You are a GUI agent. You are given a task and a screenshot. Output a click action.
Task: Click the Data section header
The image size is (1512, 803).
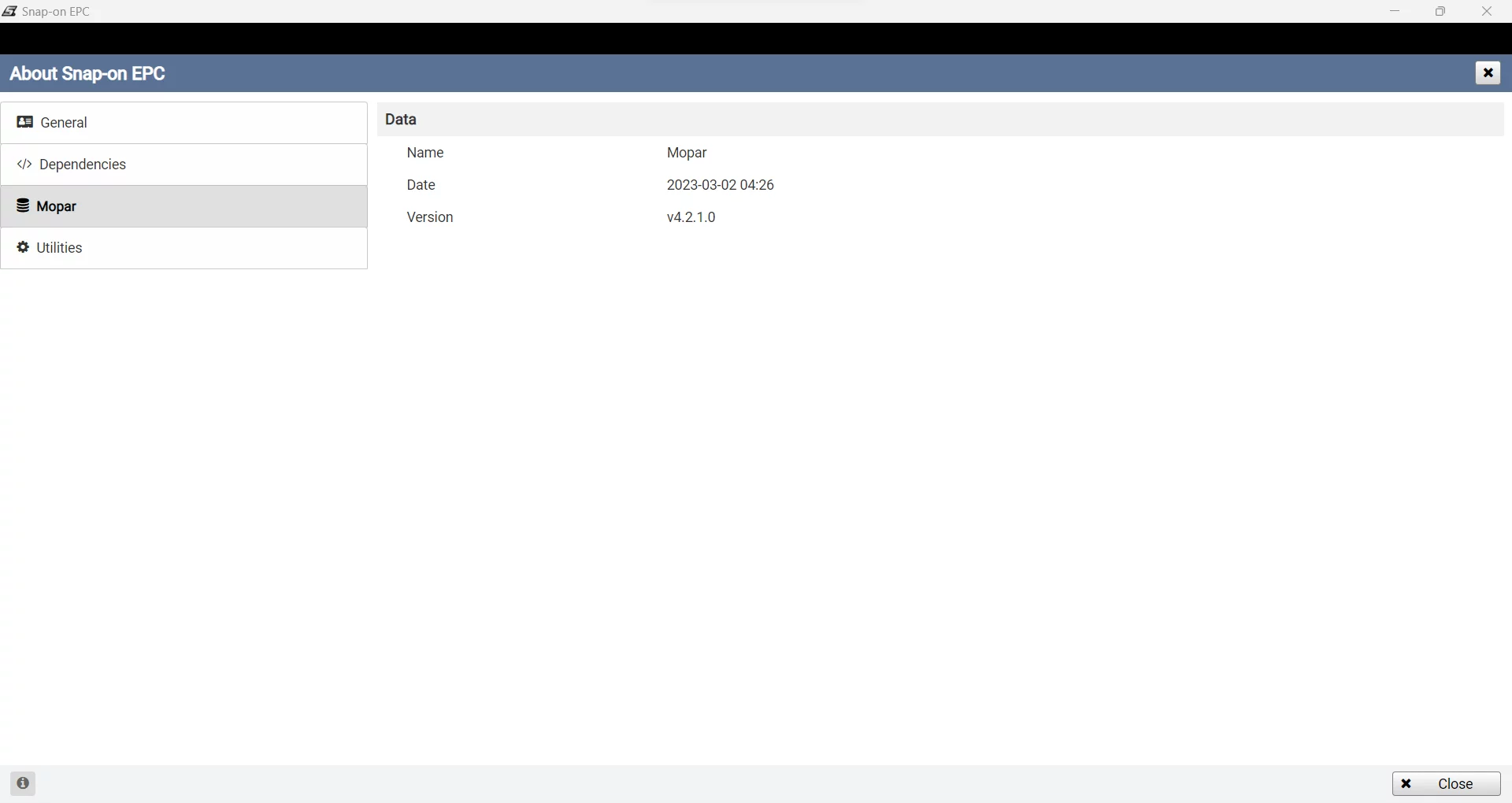pos(401,120)
